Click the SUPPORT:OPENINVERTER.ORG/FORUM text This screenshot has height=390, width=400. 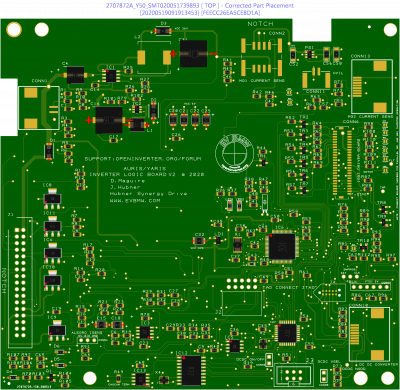(x=143, y=159)
